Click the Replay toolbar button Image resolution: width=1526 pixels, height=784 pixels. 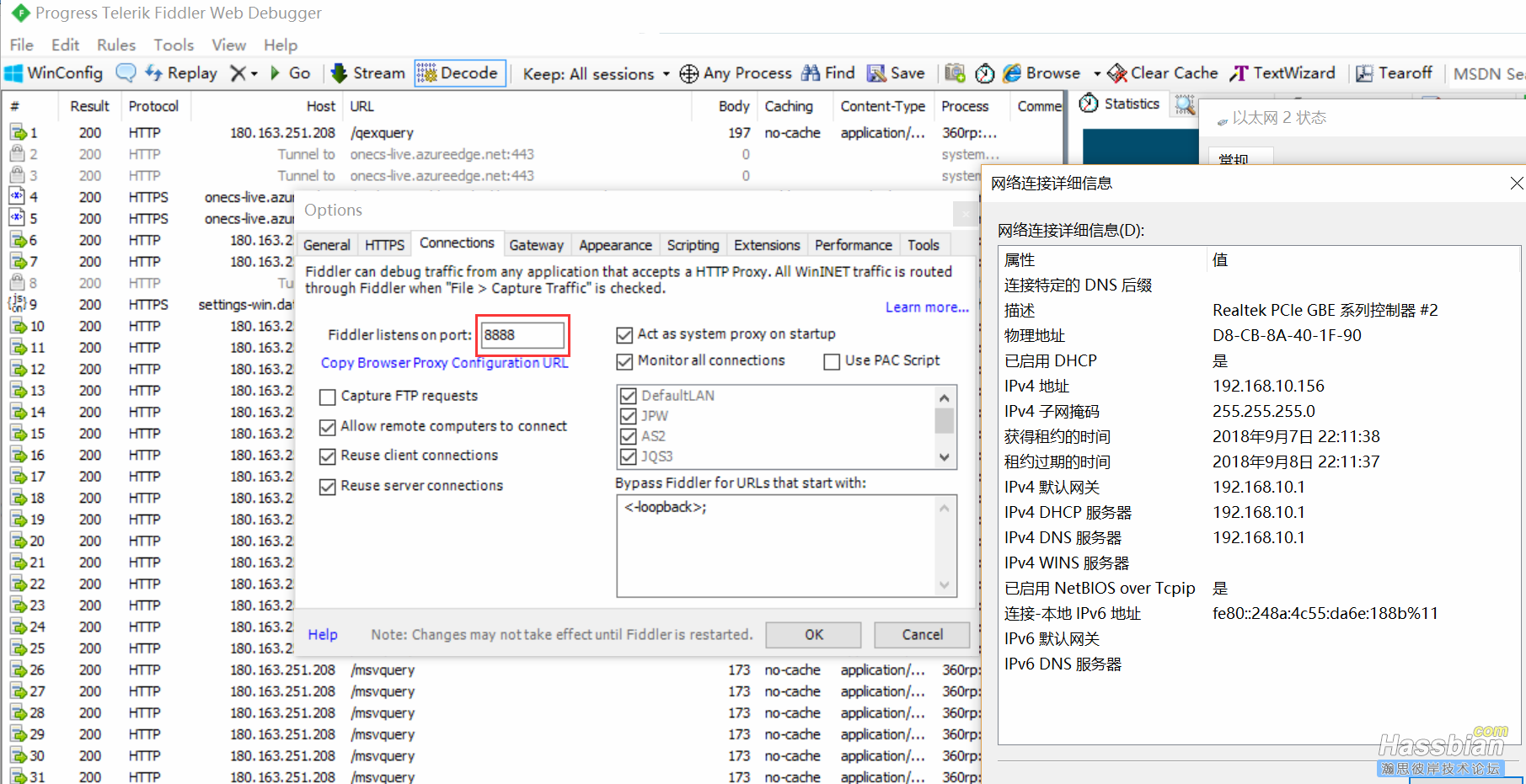coord(181,73)
